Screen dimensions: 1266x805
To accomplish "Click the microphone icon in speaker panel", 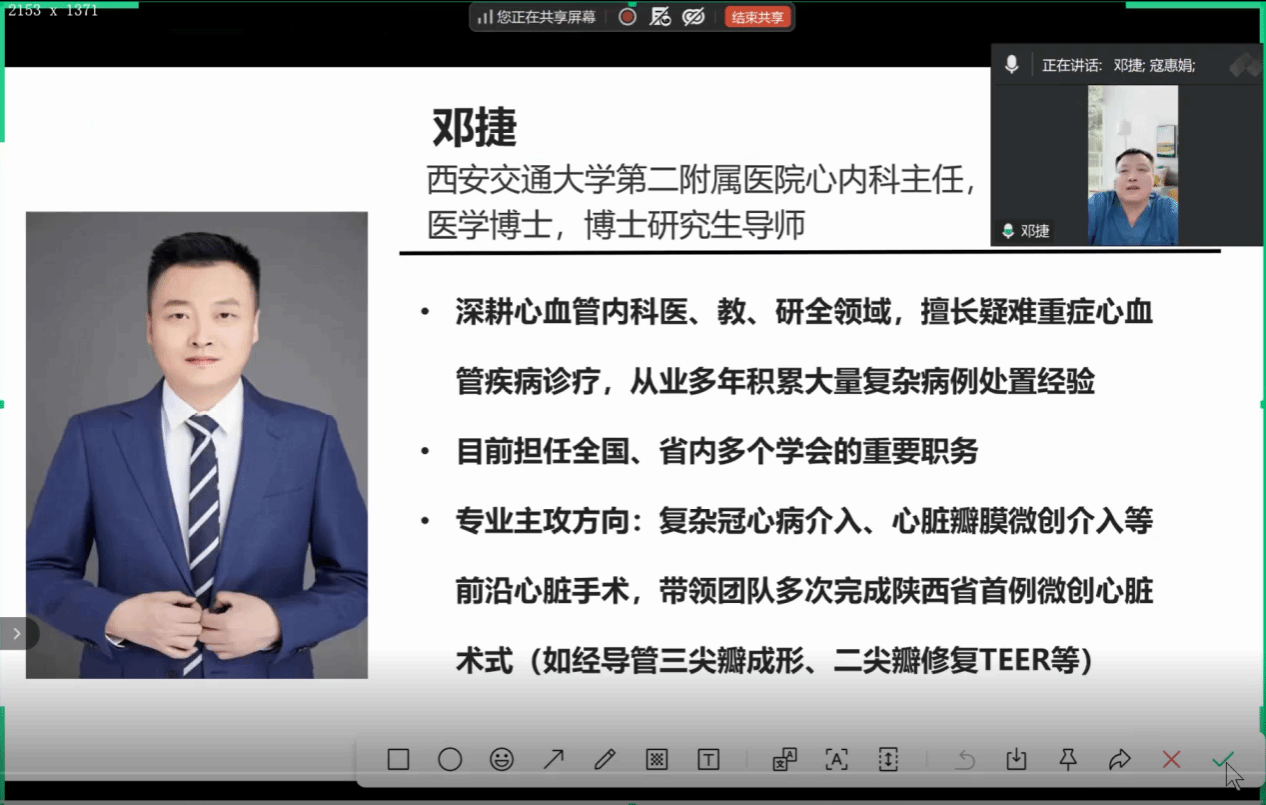I will pos(1012,65).
